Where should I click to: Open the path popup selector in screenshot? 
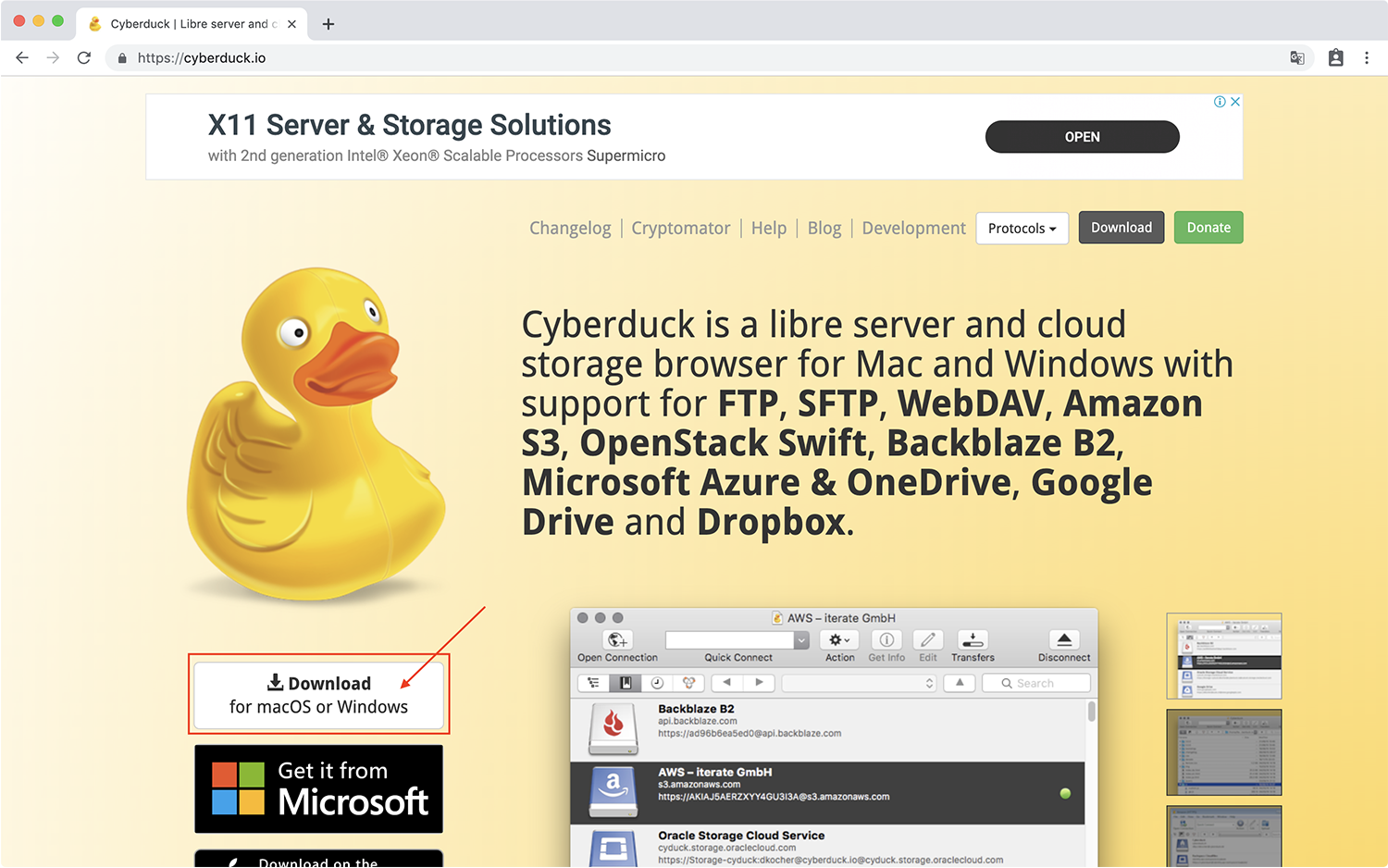(x=860, y=683)
